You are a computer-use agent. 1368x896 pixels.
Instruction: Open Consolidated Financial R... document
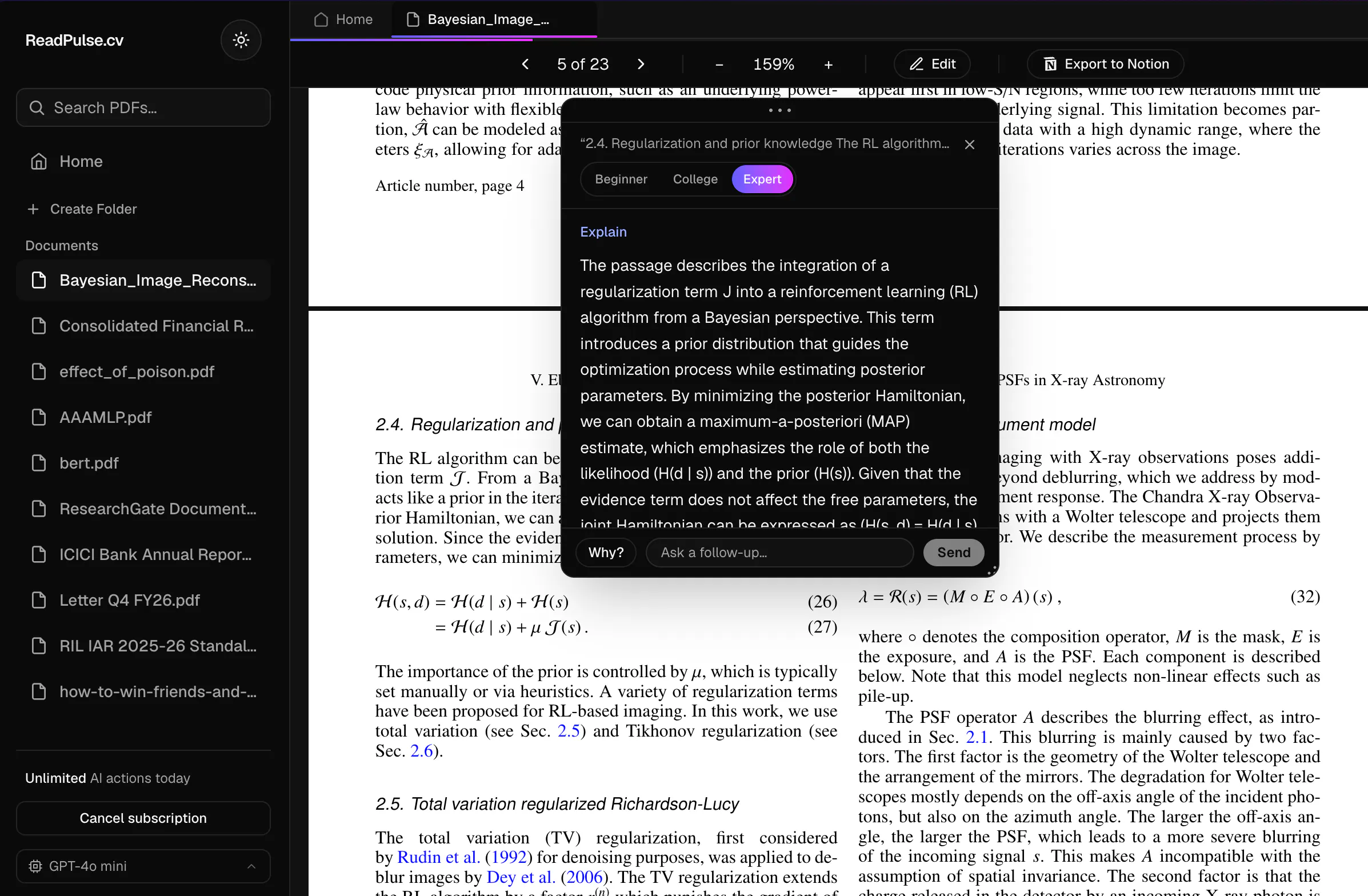(143, 326)
